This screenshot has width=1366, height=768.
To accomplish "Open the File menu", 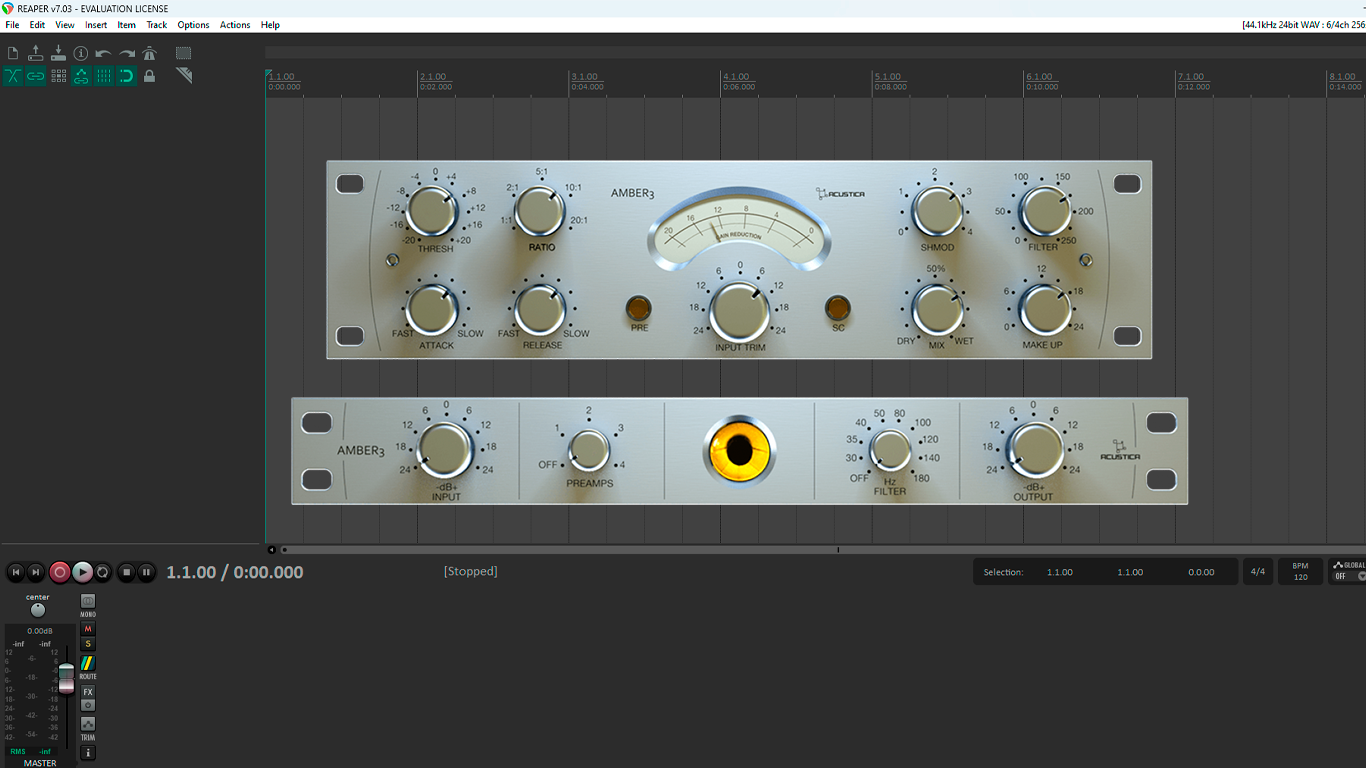I will (12, 25).
